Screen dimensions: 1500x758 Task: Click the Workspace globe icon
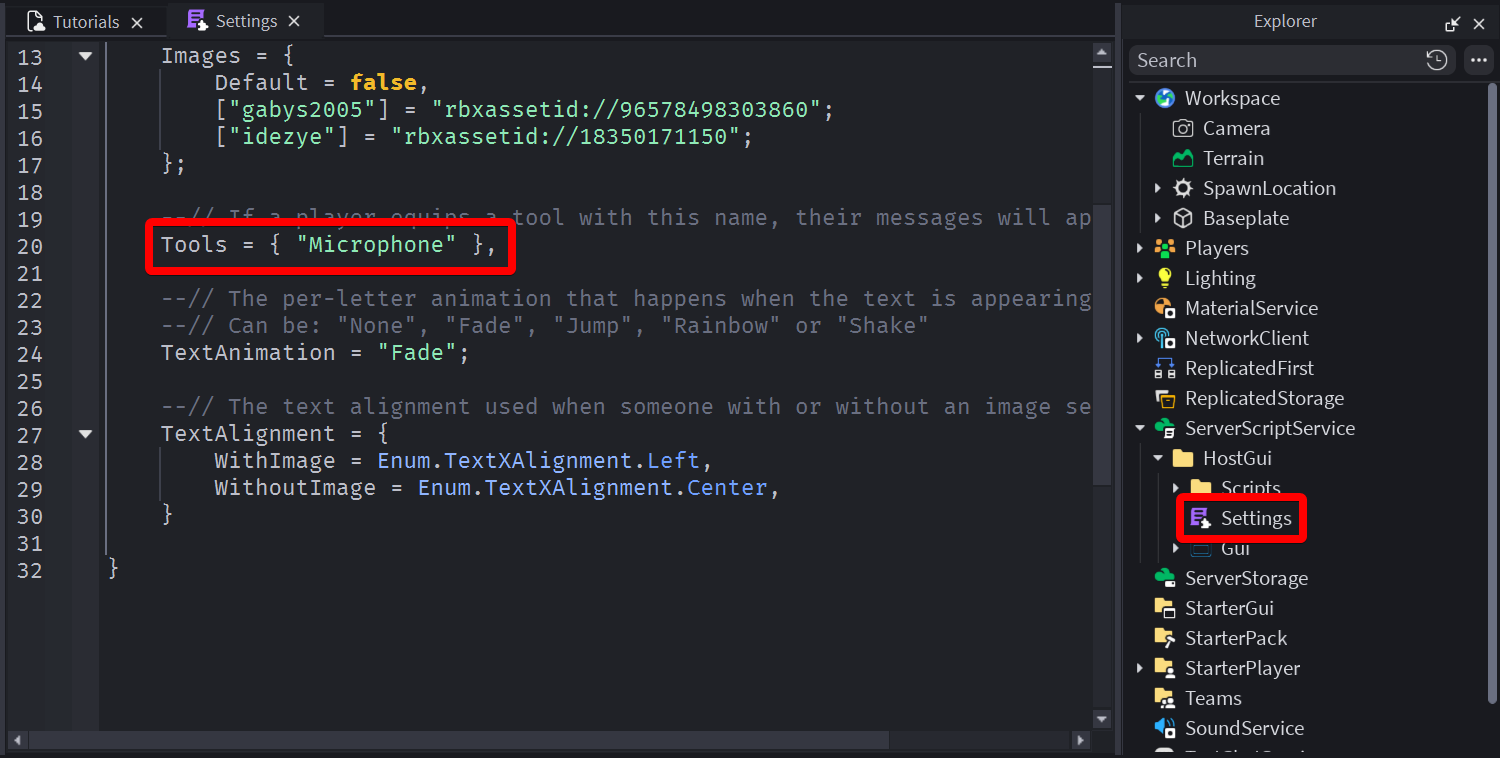click(x=1164, y=98)
